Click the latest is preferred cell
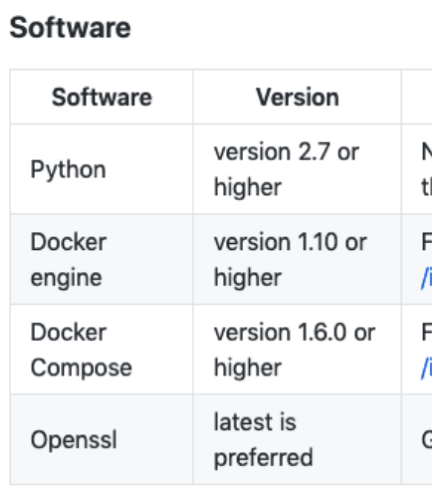Screen dimensions: 432x500 (297, 439)
